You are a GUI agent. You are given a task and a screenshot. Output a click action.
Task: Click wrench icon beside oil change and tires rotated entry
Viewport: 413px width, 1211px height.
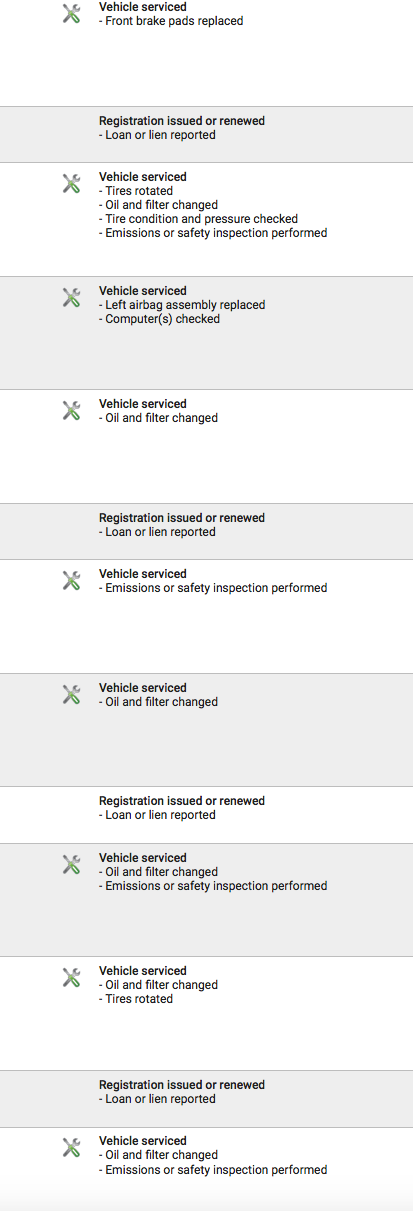click(71, 977)
